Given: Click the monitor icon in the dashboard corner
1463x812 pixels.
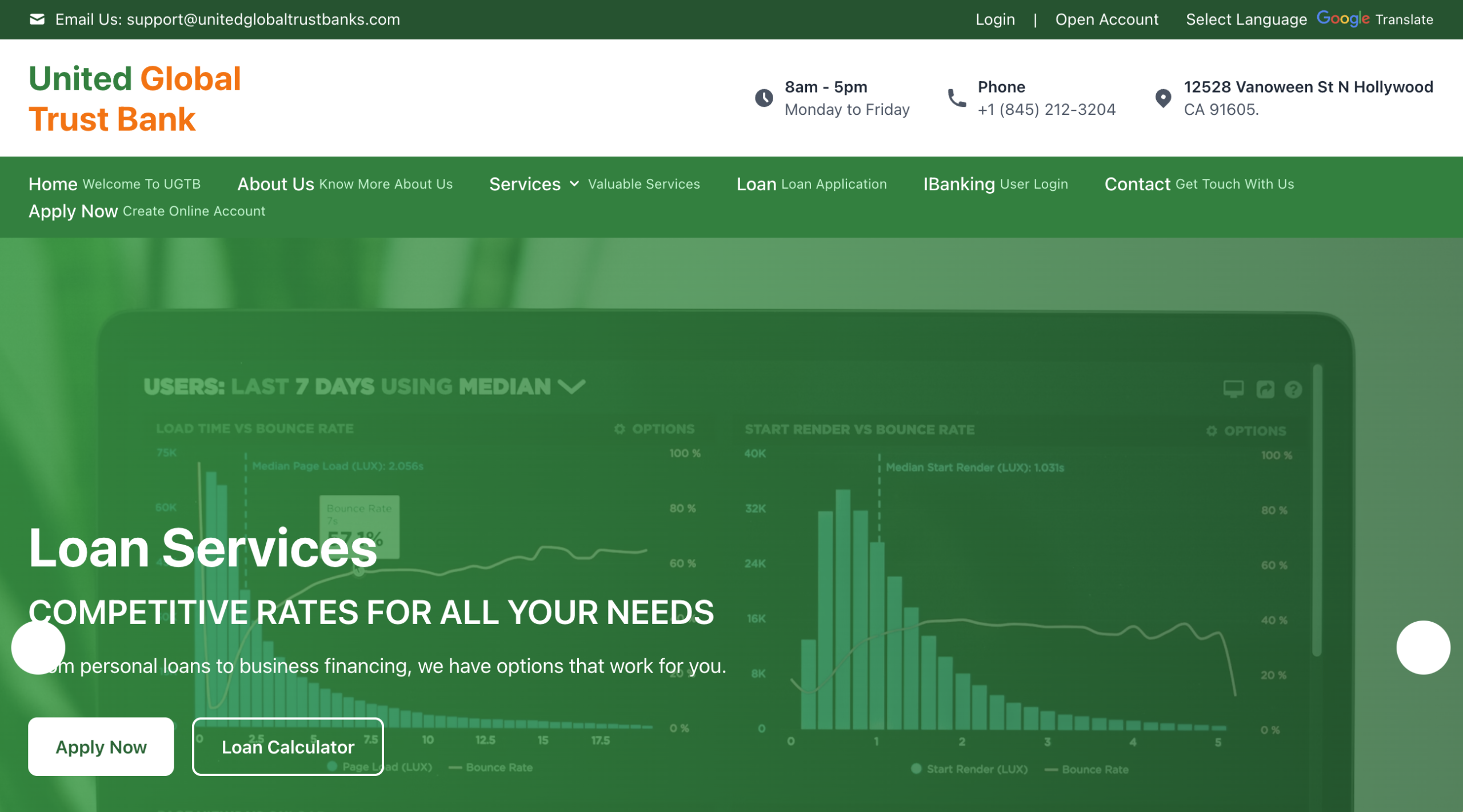Looking at the screenshot, I should (x=1233, y=389).
